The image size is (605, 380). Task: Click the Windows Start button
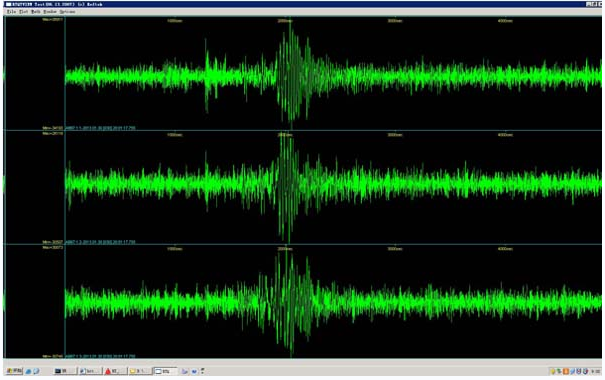14,371
